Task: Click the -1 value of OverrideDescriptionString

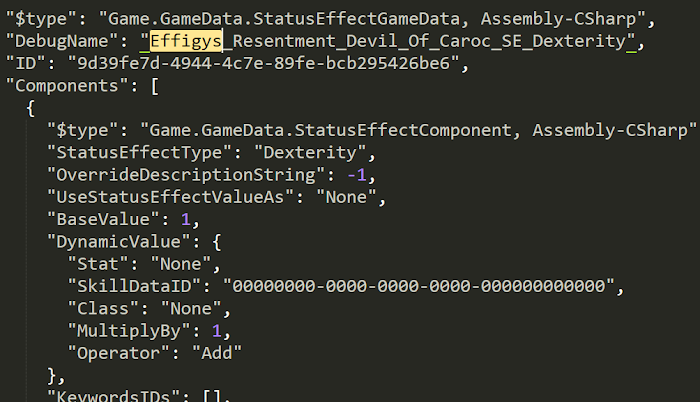Action: tap(357, 175)
